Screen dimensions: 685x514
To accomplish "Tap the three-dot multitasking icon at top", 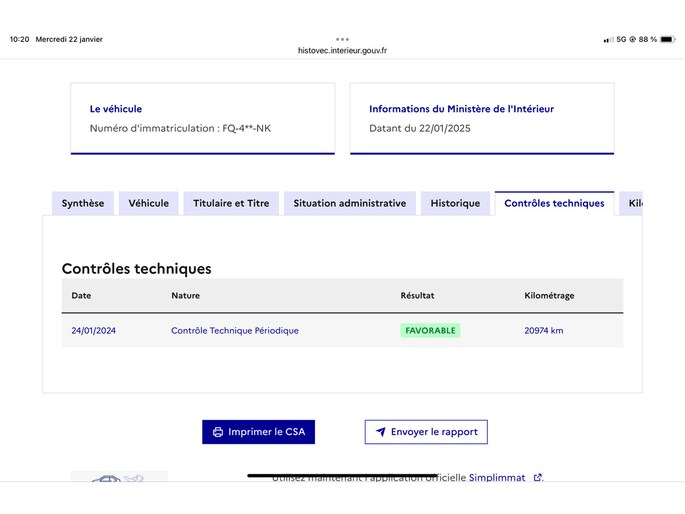I will pos(342,39).
